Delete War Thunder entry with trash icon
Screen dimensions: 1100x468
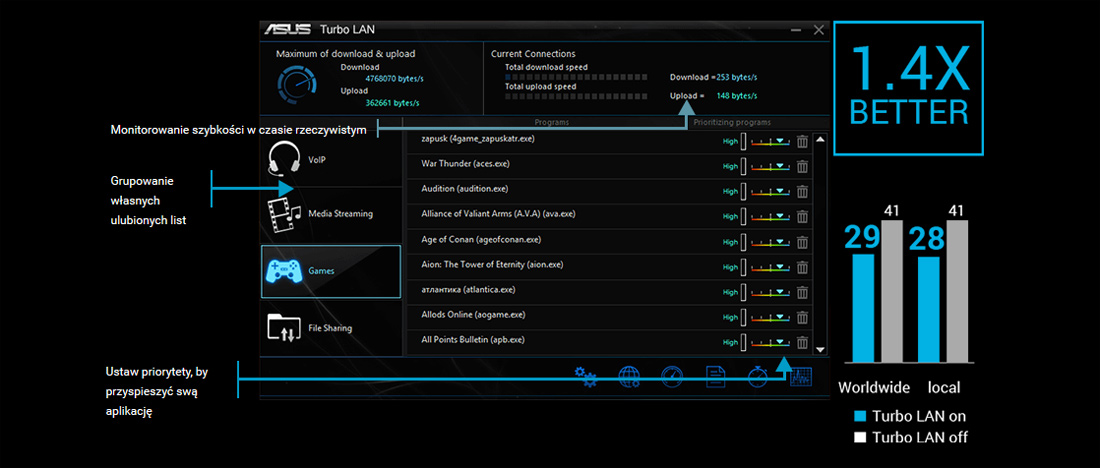coord(801,166)
